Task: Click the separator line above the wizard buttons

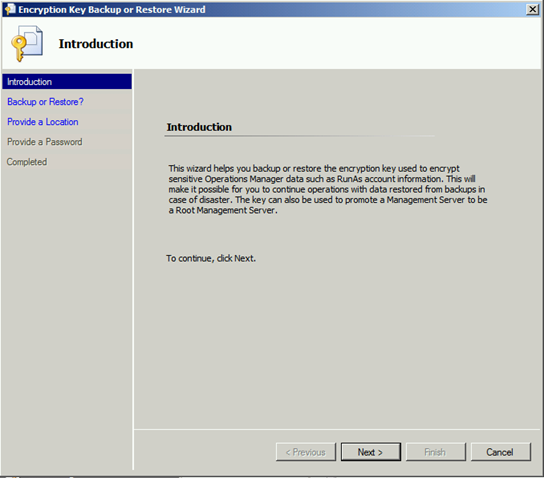Action: 337,429
